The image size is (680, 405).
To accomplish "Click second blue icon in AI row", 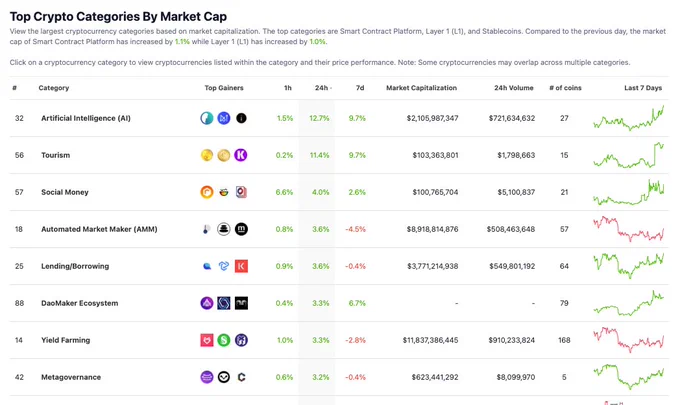I will [x=224, y=118].
